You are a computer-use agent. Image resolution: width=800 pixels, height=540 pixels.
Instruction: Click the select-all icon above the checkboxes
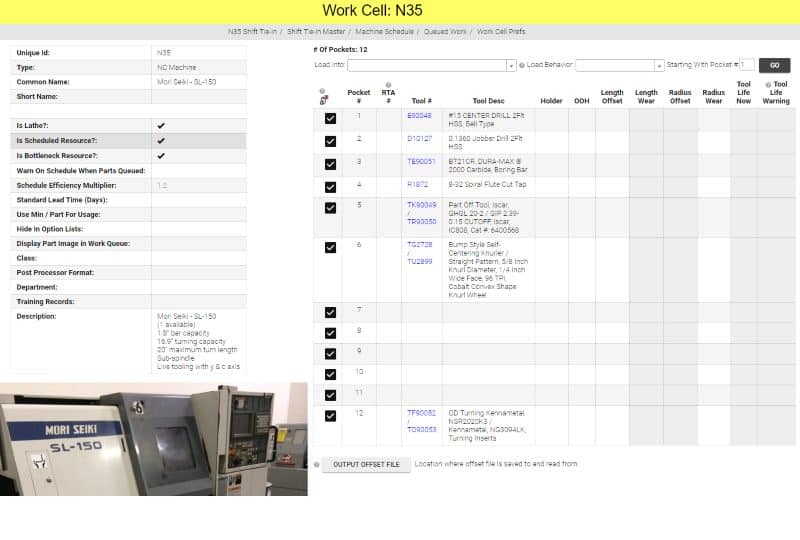pyautogui.click(x=323, y=101)
